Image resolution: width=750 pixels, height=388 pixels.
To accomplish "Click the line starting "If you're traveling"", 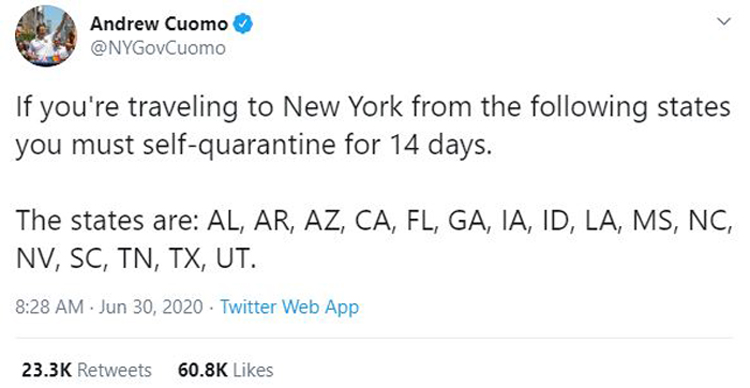I will click(373, 108).
